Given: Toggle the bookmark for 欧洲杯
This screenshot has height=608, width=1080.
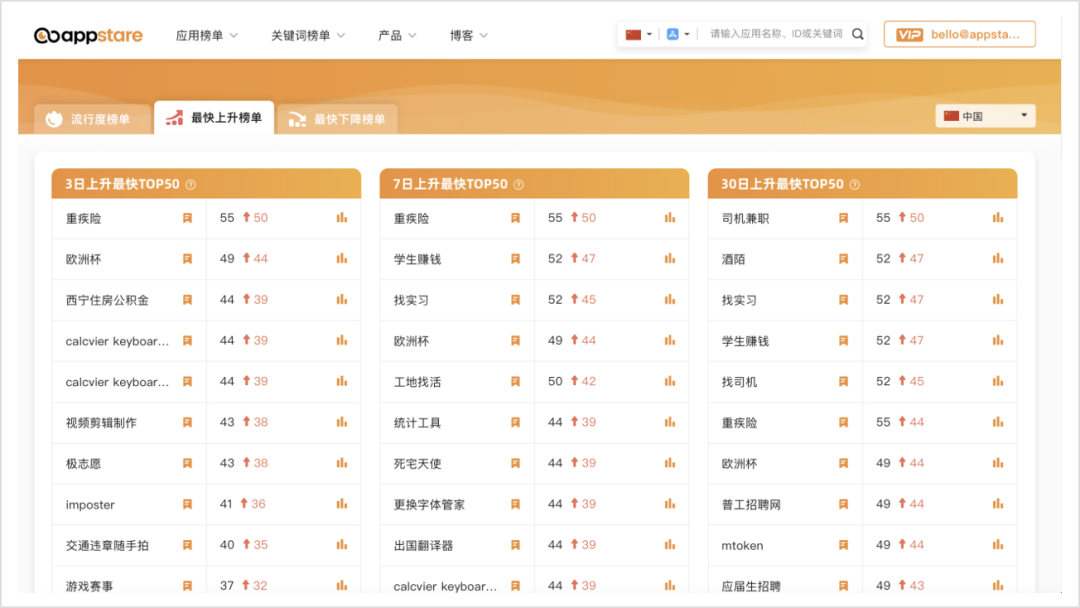Looking at the screenshot, I should 186,258.
